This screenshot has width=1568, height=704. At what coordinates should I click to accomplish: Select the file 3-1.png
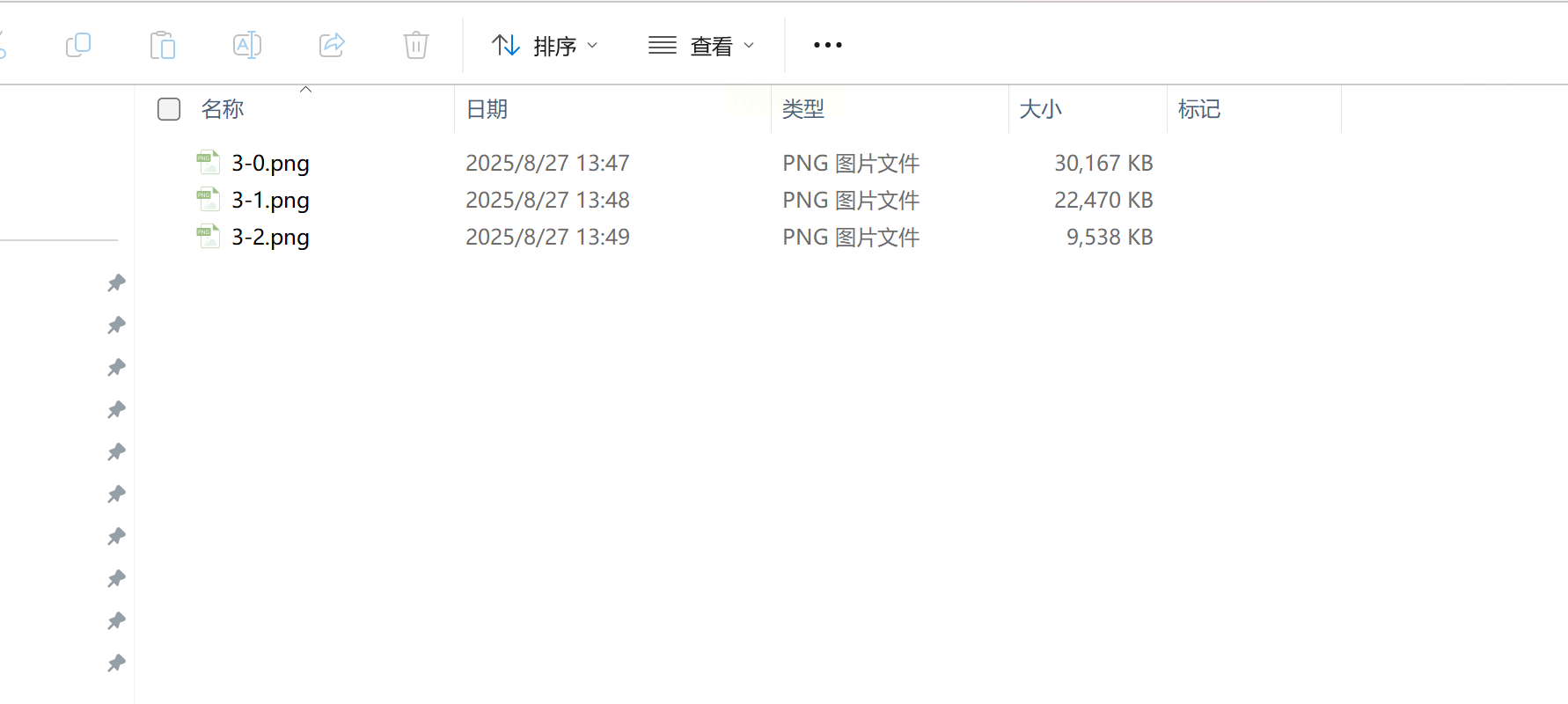click(270, 201)
